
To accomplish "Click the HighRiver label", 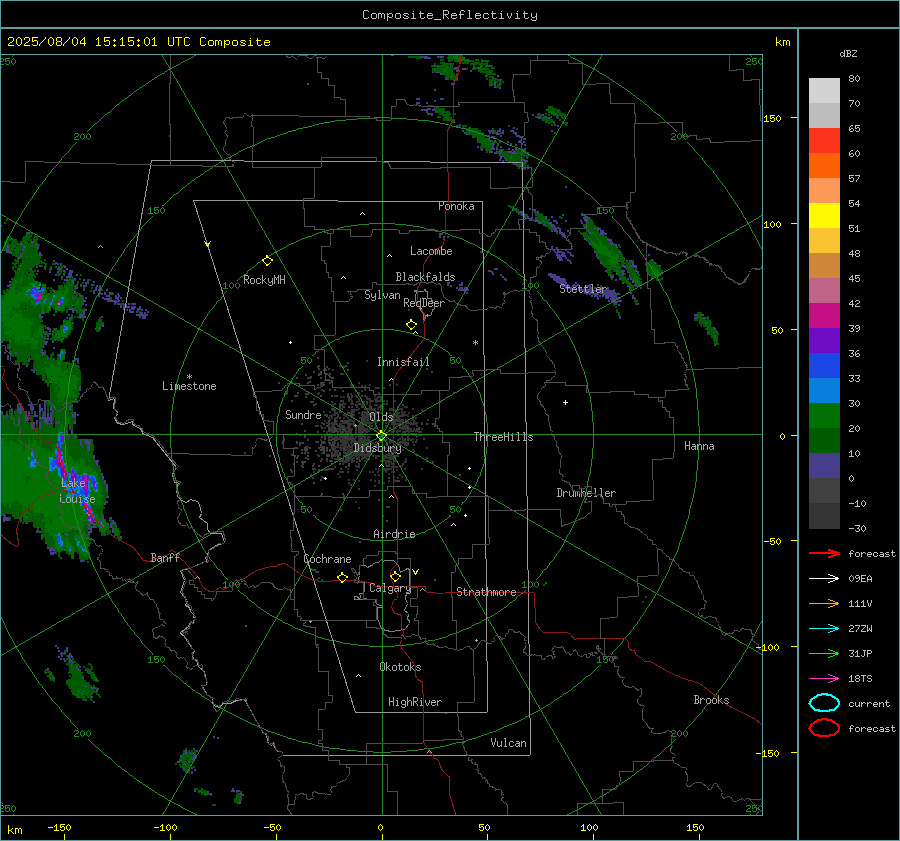I will 415,702.
